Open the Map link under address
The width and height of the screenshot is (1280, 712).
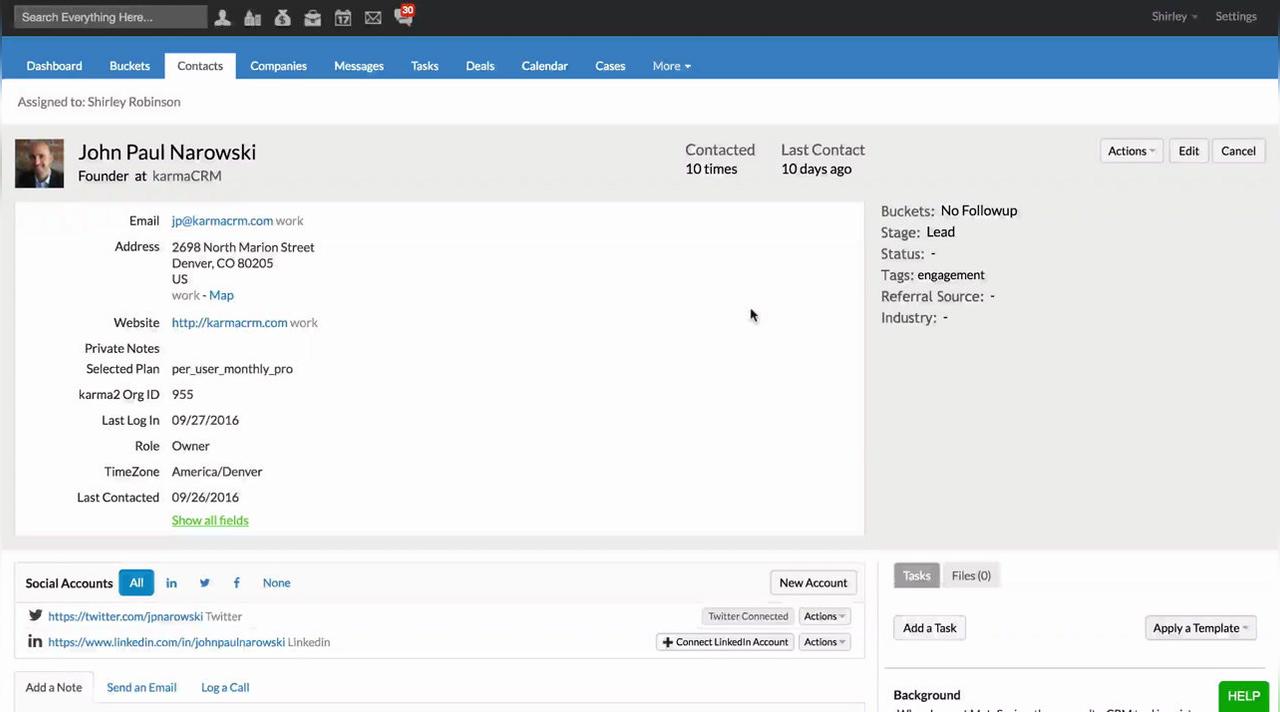221,295
